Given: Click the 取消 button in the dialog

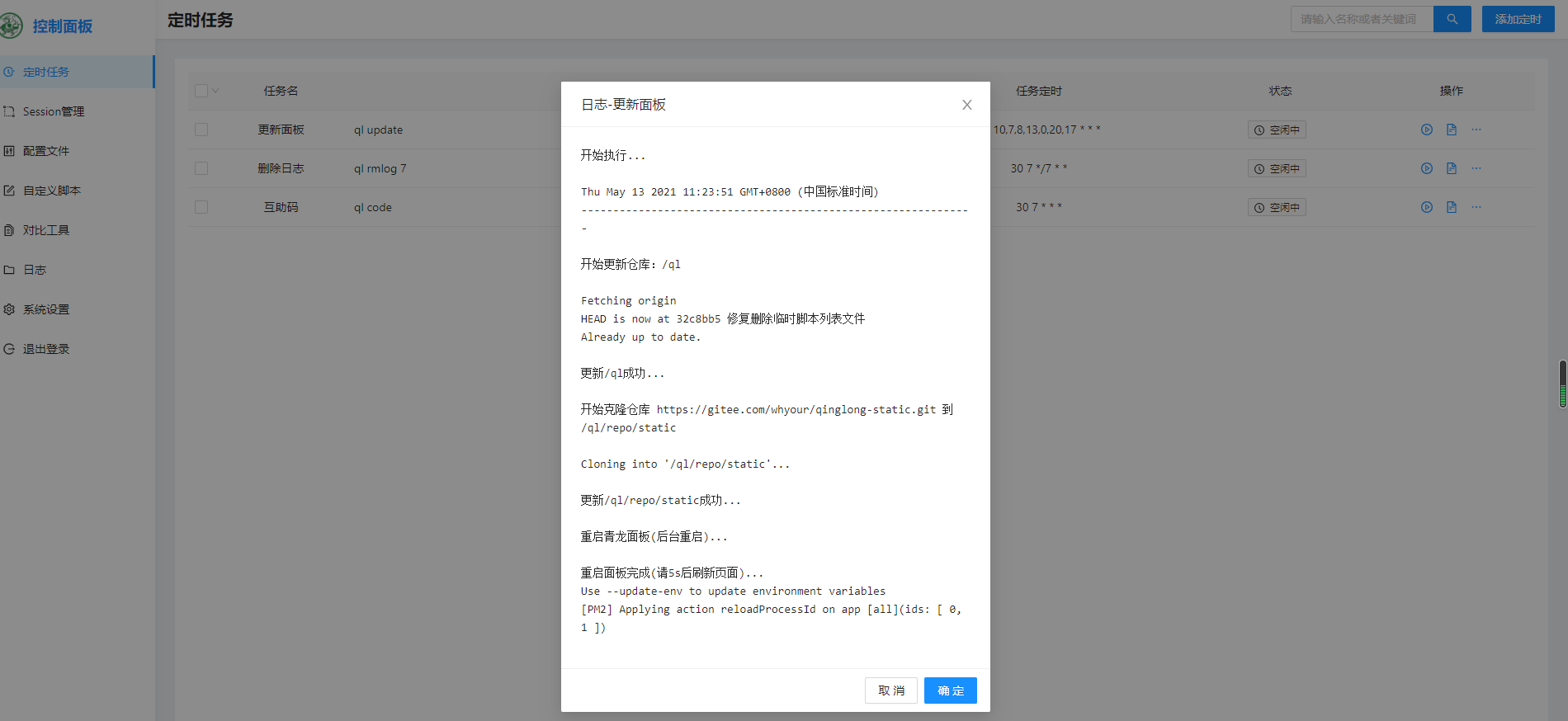Looking at the screenshot, I should pyautogui.click(x=891, y=690).
